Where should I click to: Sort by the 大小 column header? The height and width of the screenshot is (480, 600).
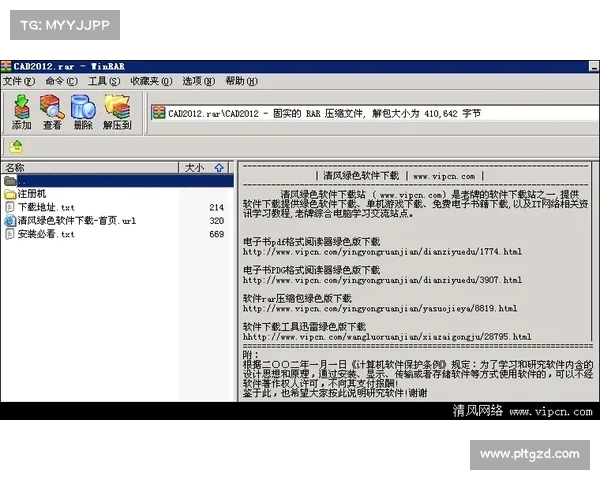point(204,168)
